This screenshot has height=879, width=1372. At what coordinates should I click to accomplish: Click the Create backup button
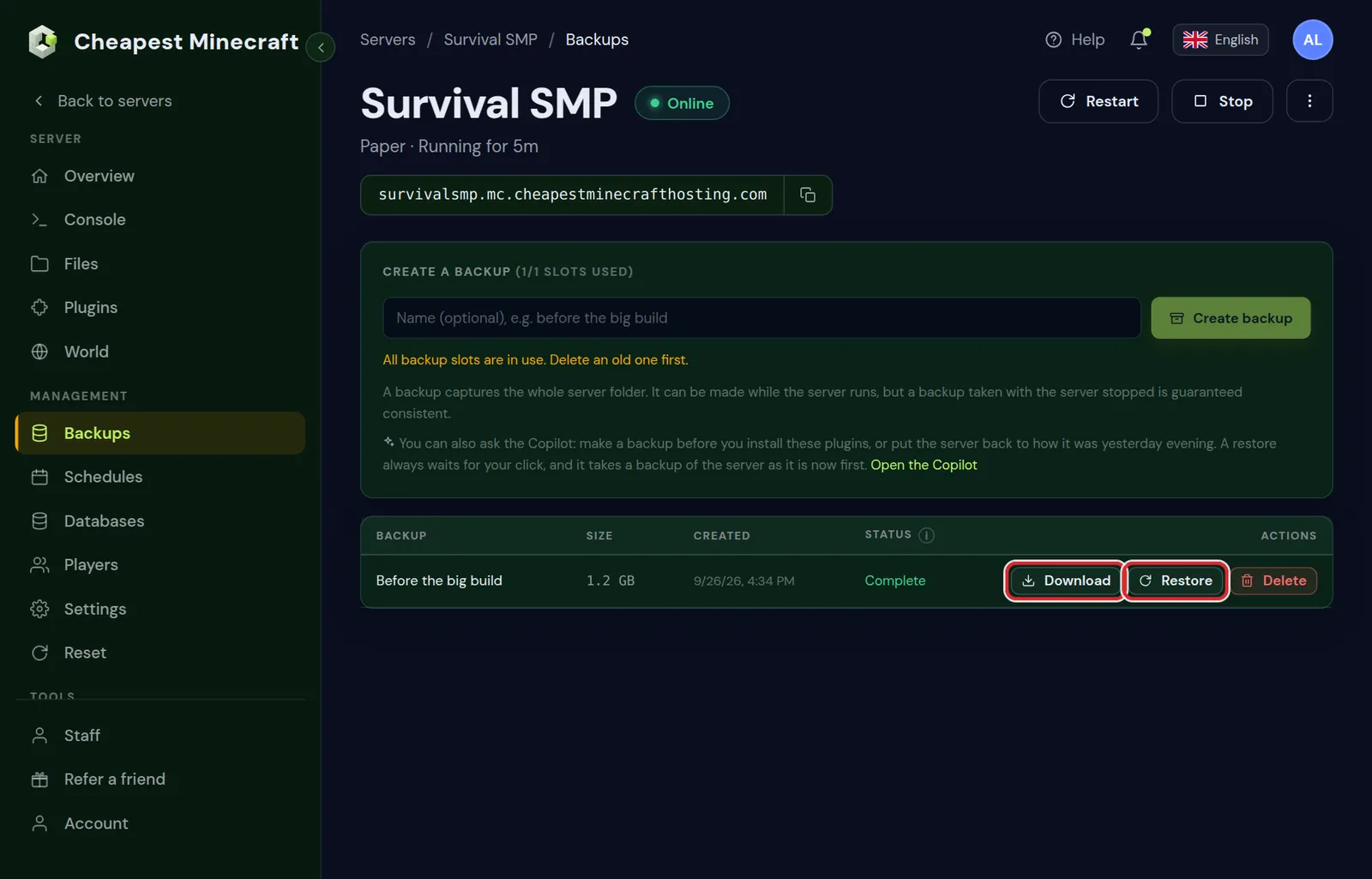(1231, 318)
